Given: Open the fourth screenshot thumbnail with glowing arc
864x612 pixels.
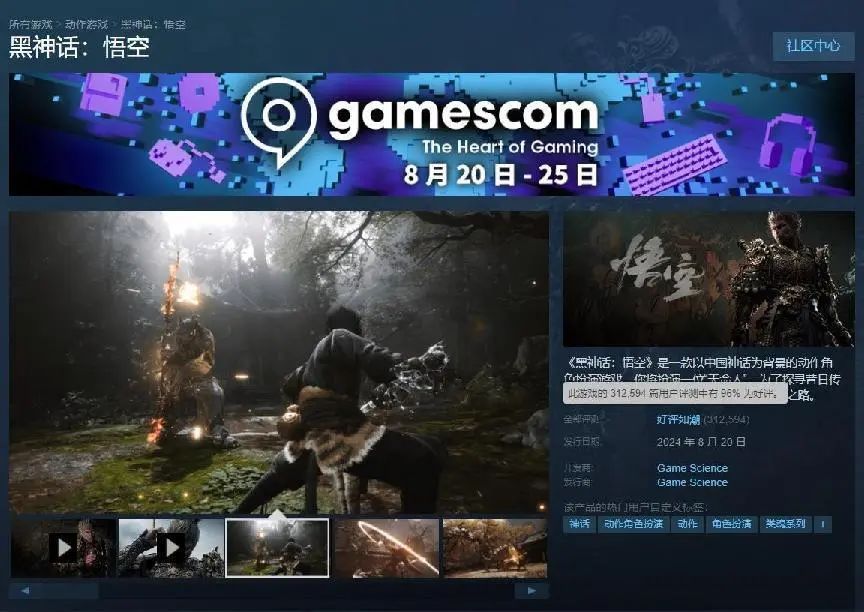Looking at the screenshot, I should pos(385,547).
